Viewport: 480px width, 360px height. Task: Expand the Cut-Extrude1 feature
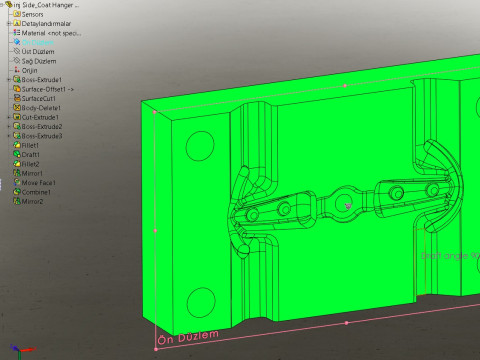[x=9, y=117]
